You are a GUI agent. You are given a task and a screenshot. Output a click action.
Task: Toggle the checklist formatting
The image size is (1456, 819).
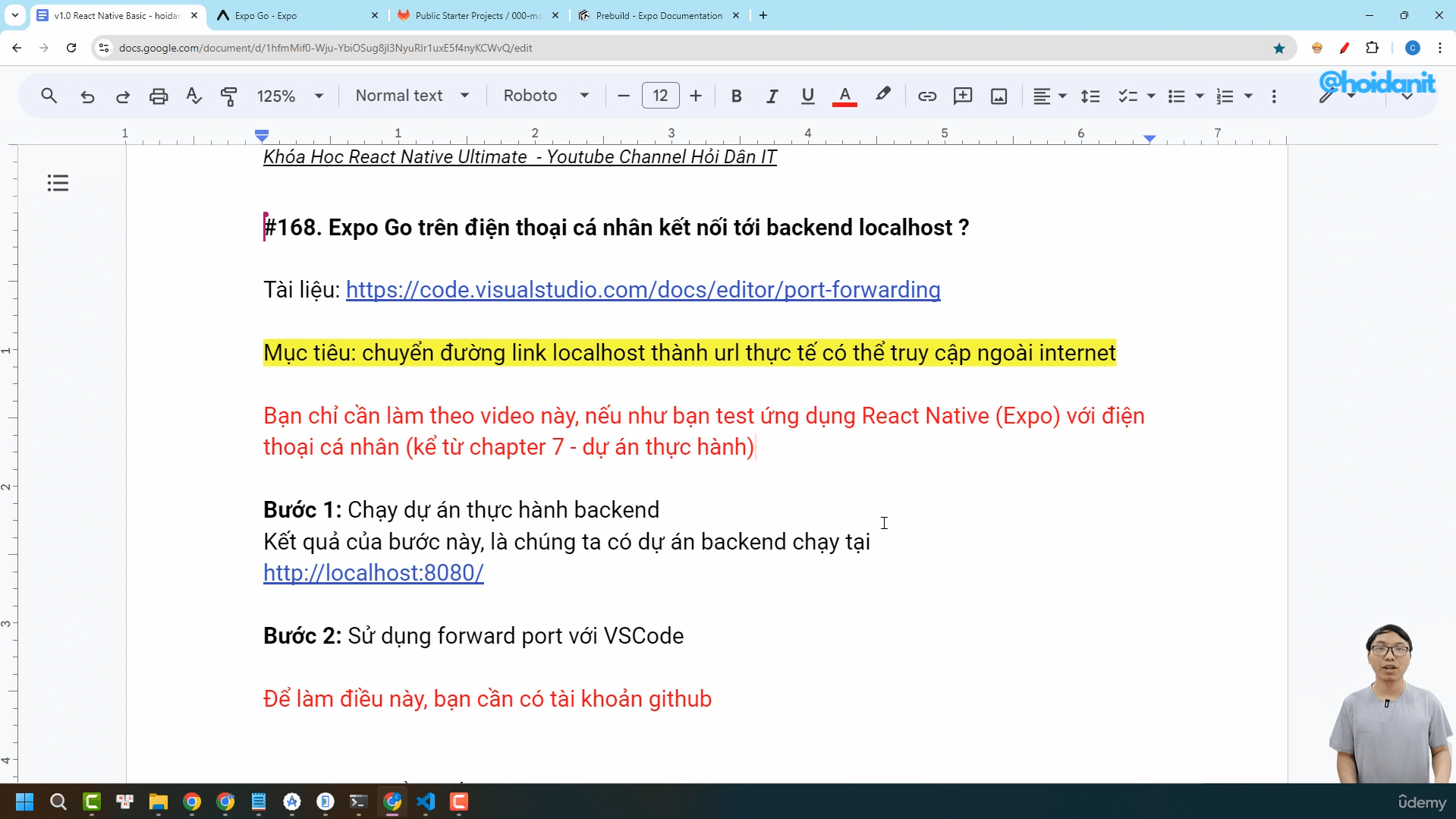(1127, 96)
